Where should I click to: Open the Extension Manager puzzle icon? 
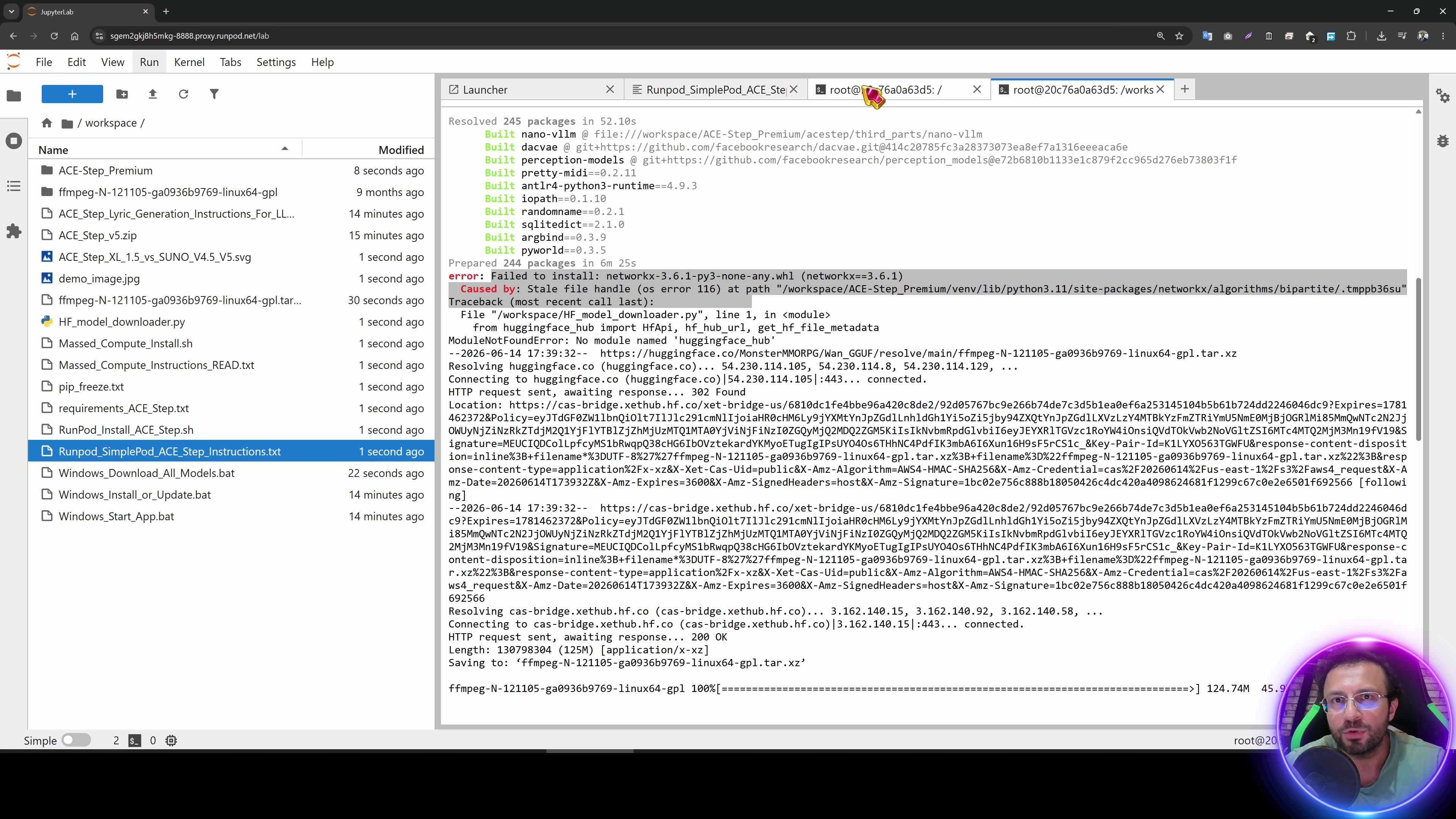point(14,231)
